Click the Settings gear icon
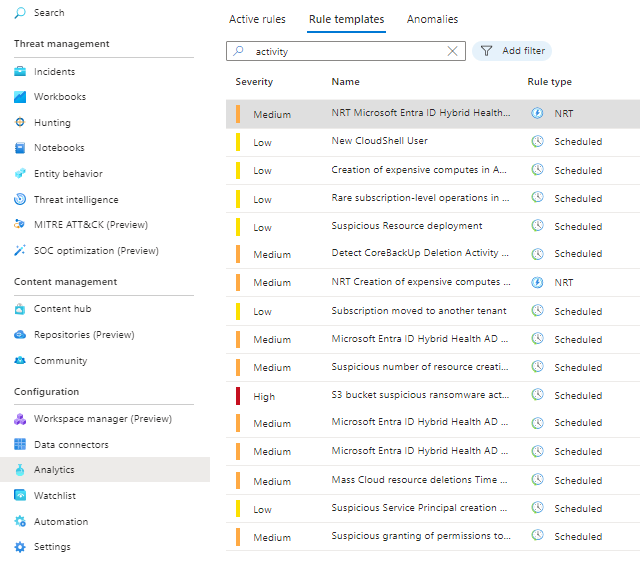This screenshot has width=640, height=568. click(x=20, y=547)
